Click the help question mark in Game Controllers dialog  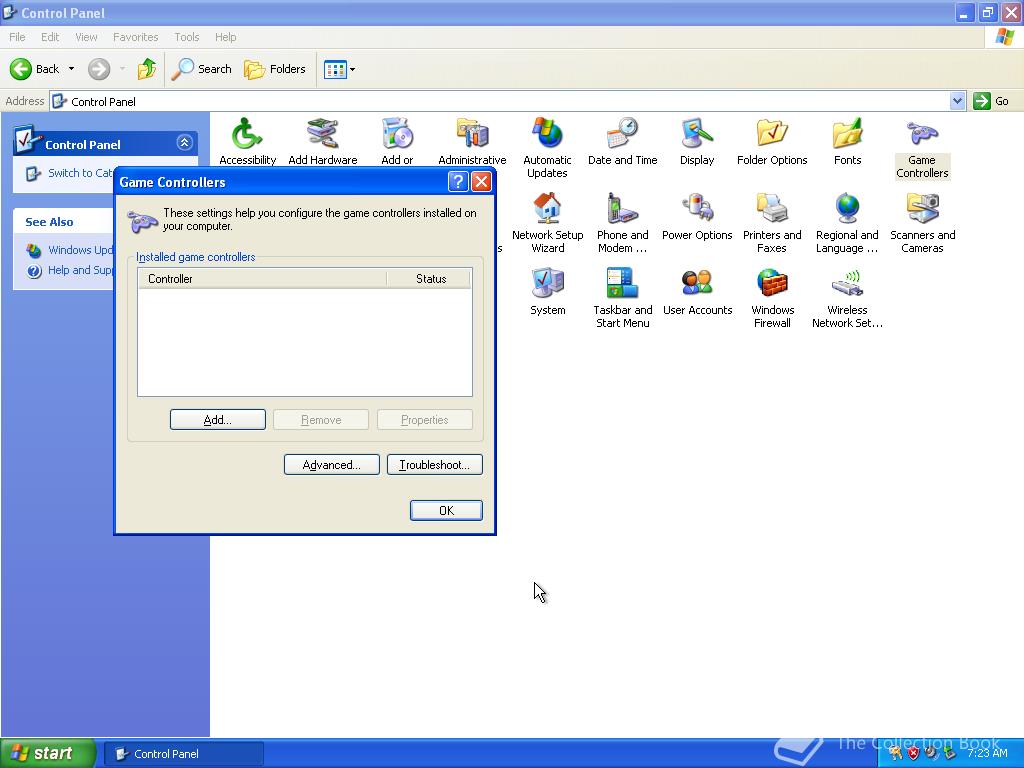coord(458,182)
